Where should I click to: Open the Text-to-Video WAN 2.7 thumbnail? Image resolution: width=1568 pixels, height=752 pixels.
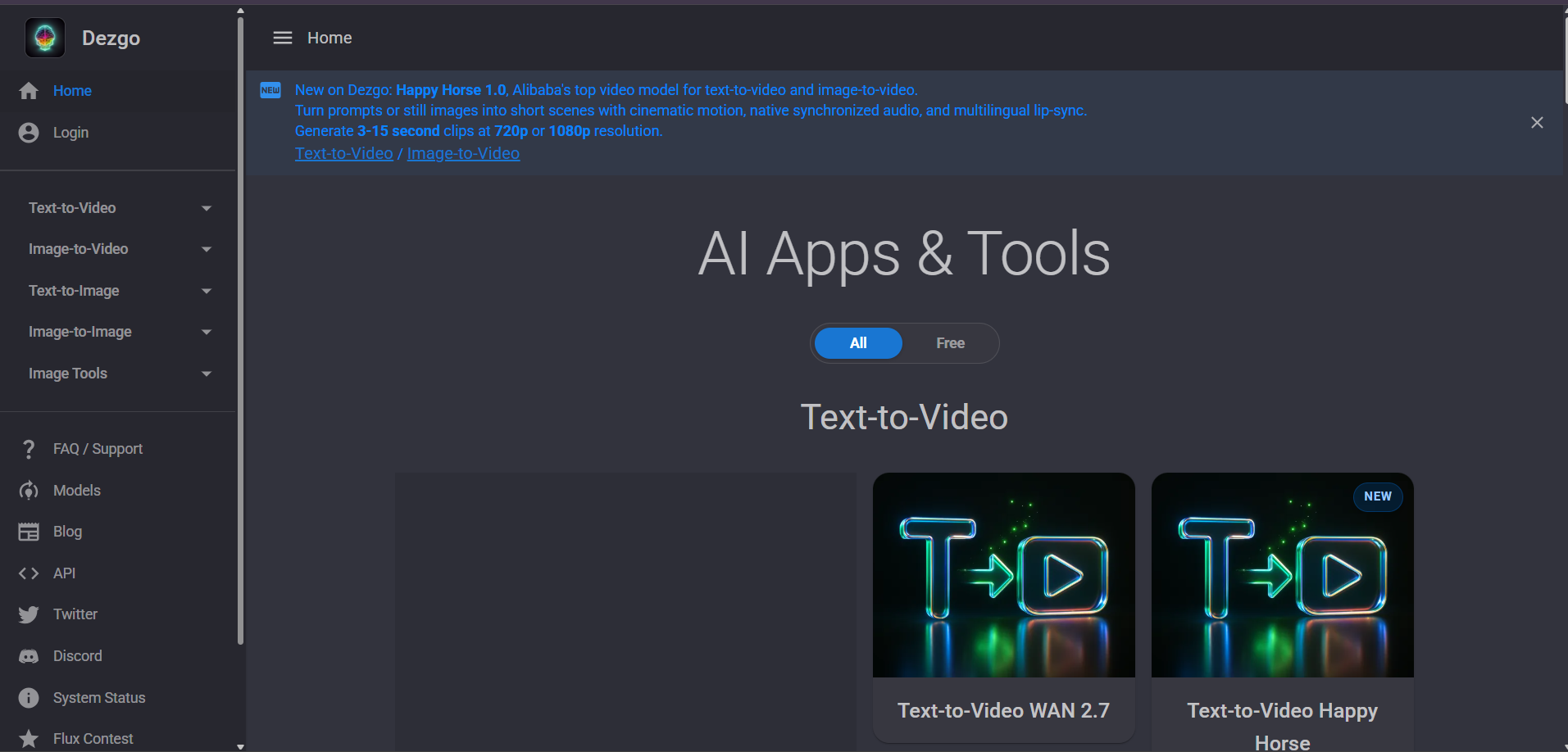[1004, 575]
